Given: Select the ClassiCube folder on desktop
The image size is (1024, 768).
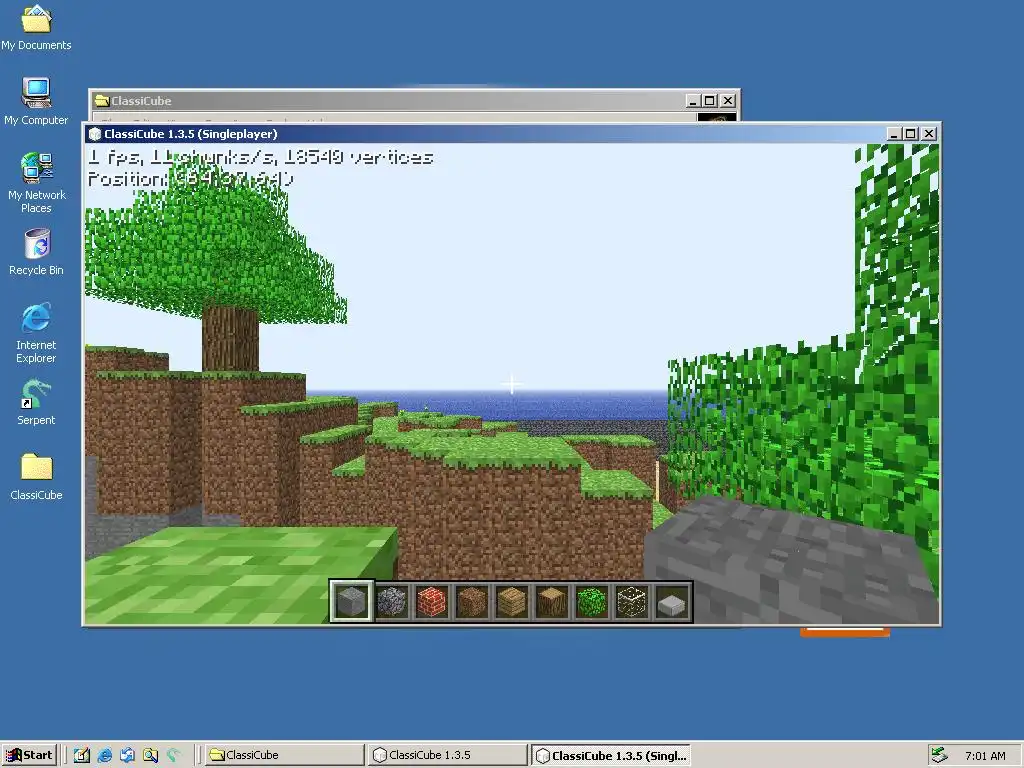Looking at the screenshot, I should click(x=36, y=477).
